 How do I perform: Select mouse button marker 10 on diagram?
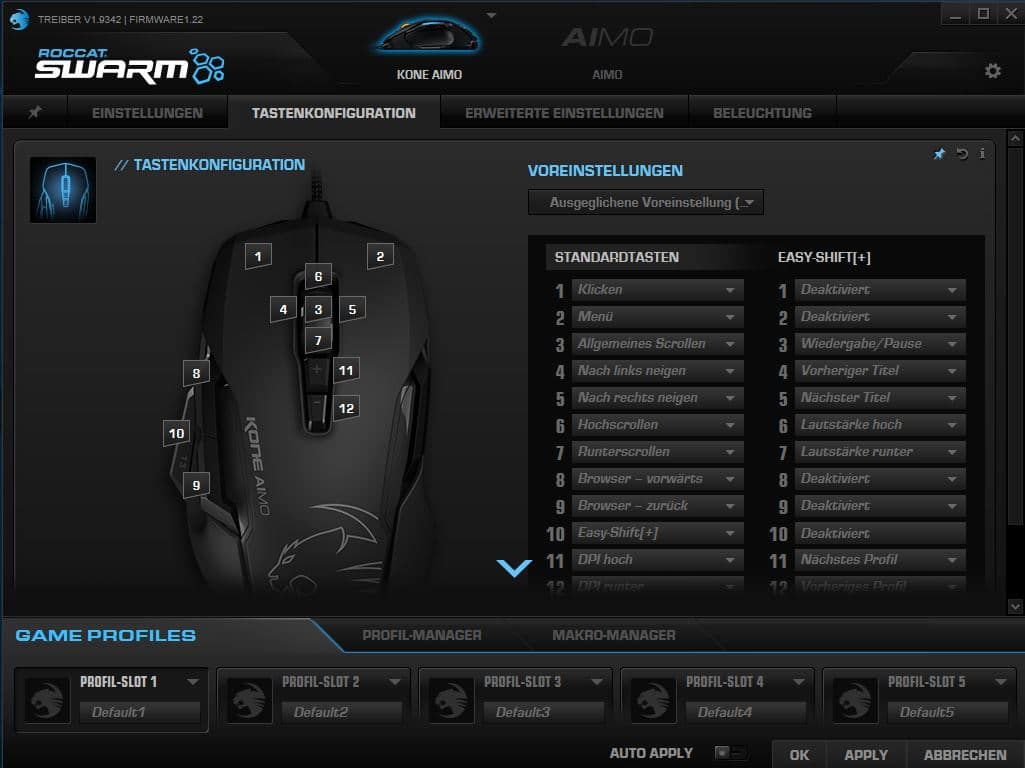pyautogui.click(x=177, y=433)
